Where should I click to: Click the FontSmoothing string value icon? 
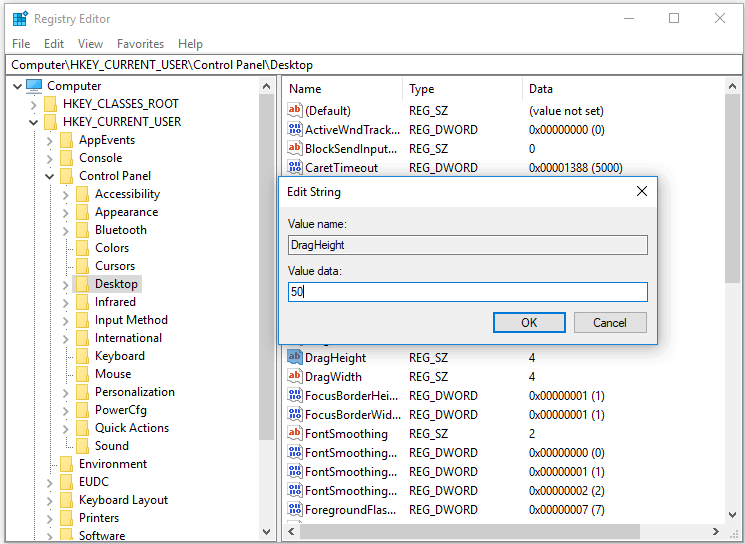point(295,434)
